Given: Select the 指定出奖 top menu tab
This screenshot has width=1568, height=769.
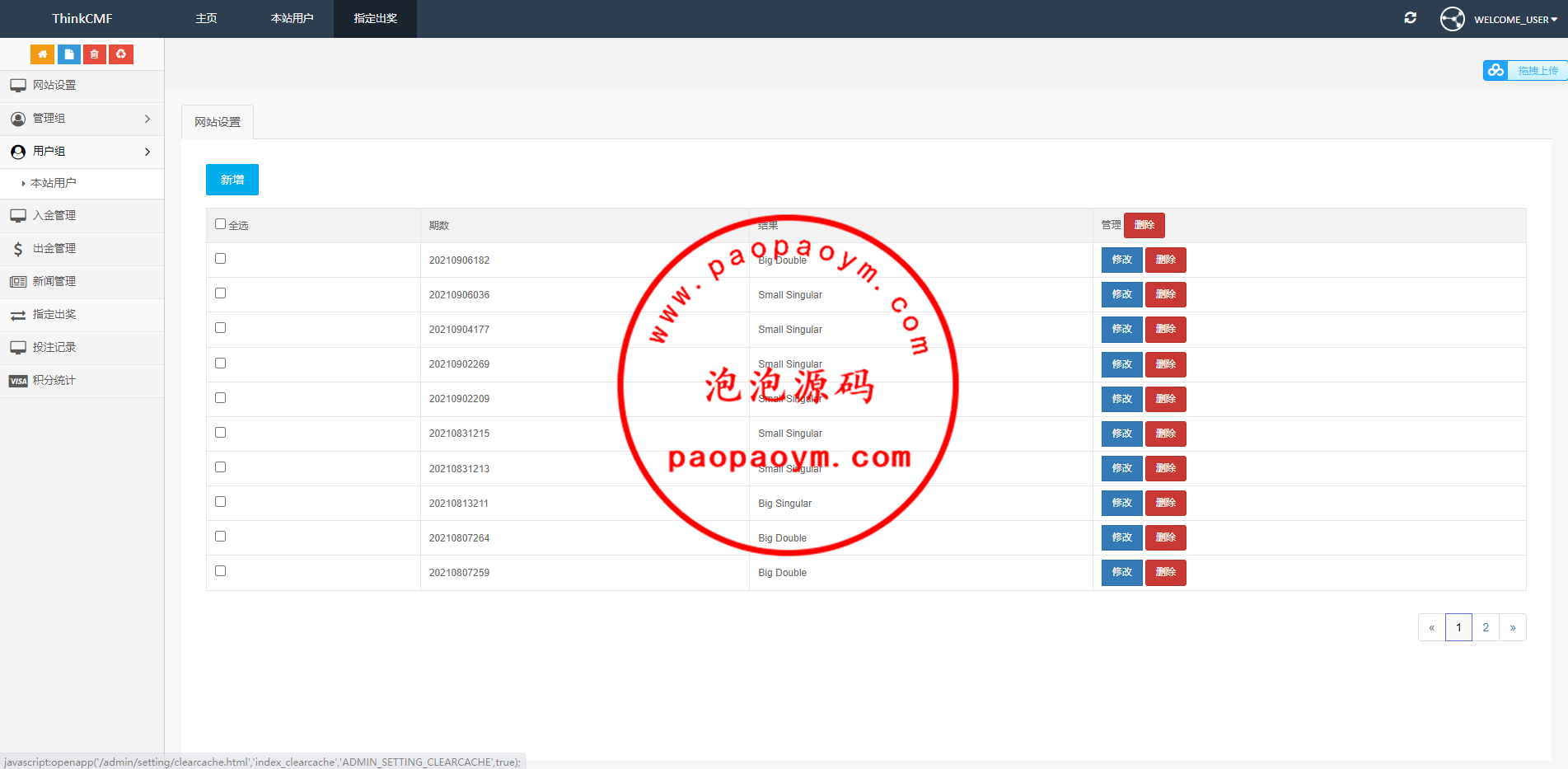Looking at the screenshot, I should [375, 18].
